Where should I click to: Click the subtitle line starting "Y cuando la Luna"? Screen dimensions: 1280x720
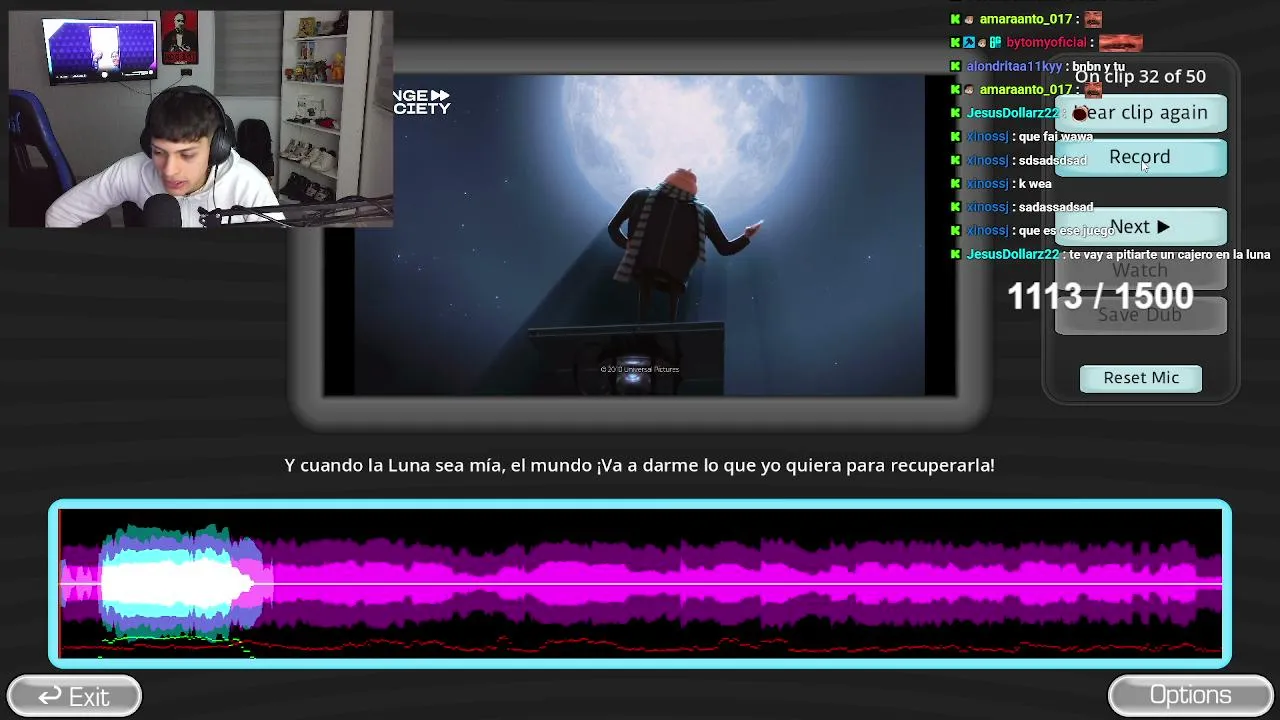coord(640,465)
